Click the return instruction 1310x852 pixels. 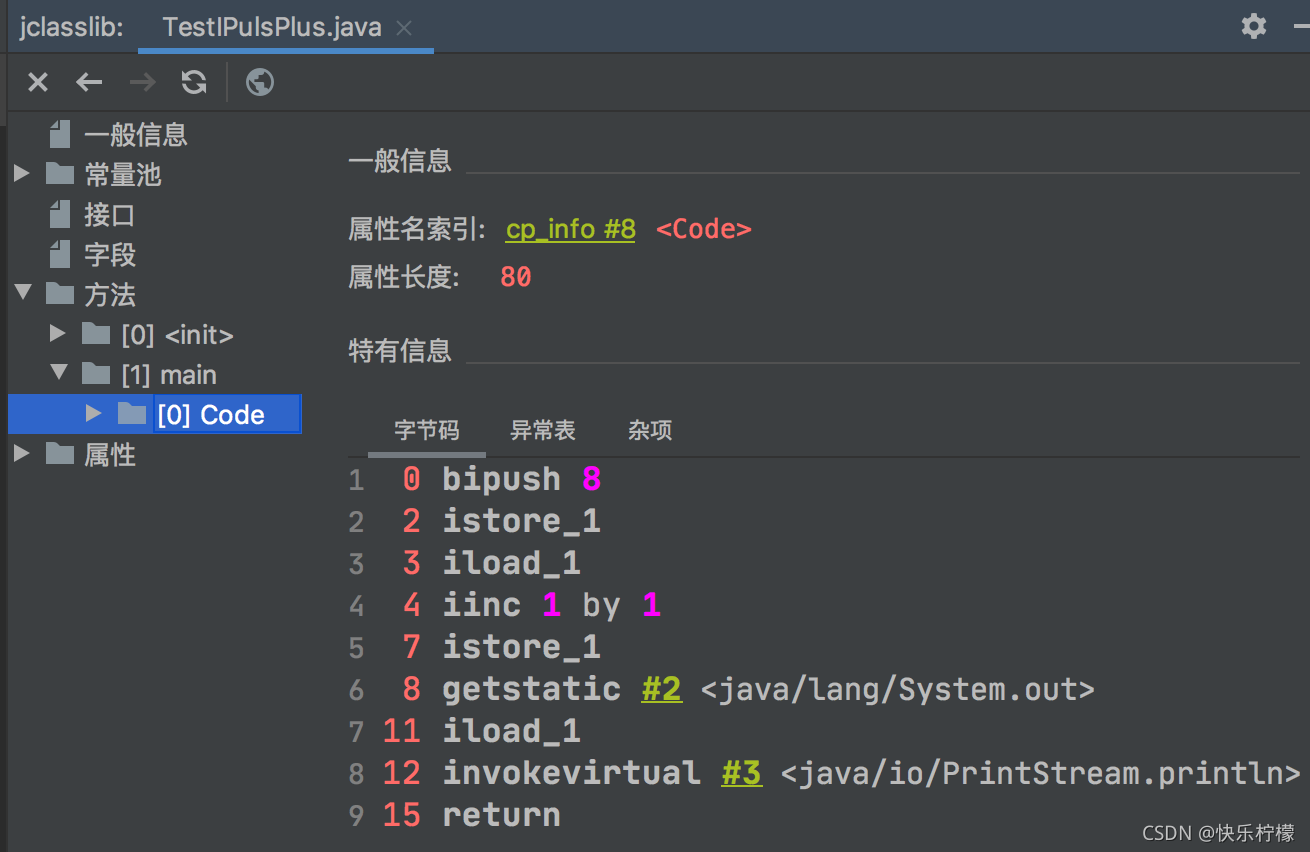coord(501,815)
